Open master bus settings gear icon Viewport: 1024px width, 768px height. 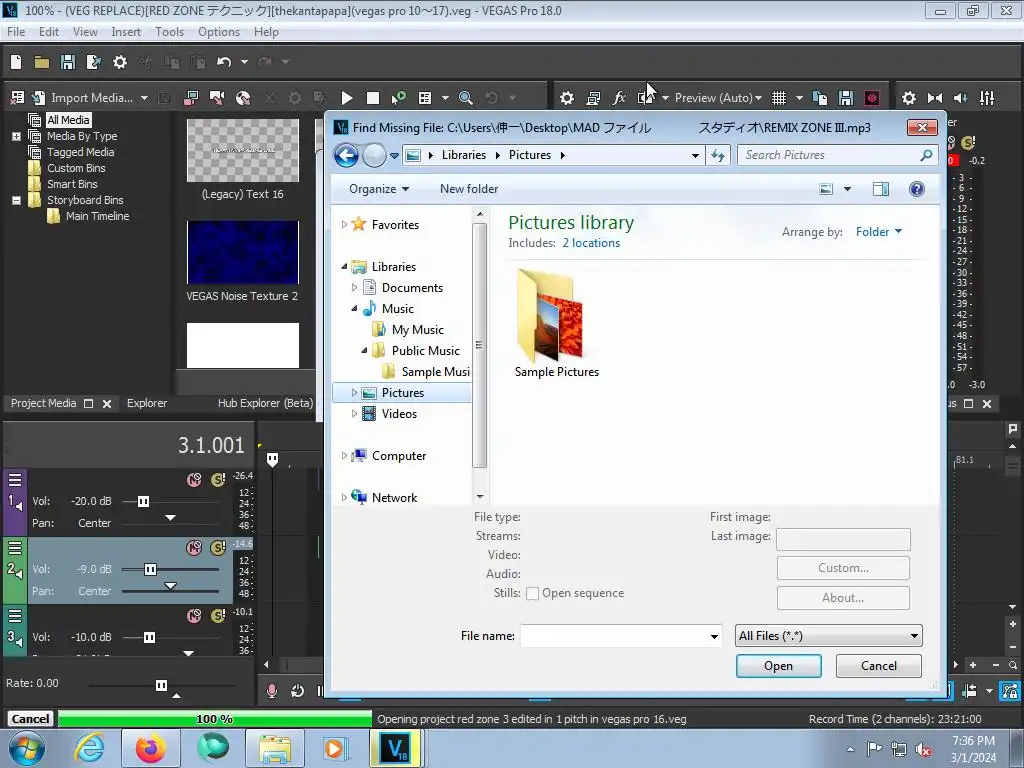[x=908, y=98]
